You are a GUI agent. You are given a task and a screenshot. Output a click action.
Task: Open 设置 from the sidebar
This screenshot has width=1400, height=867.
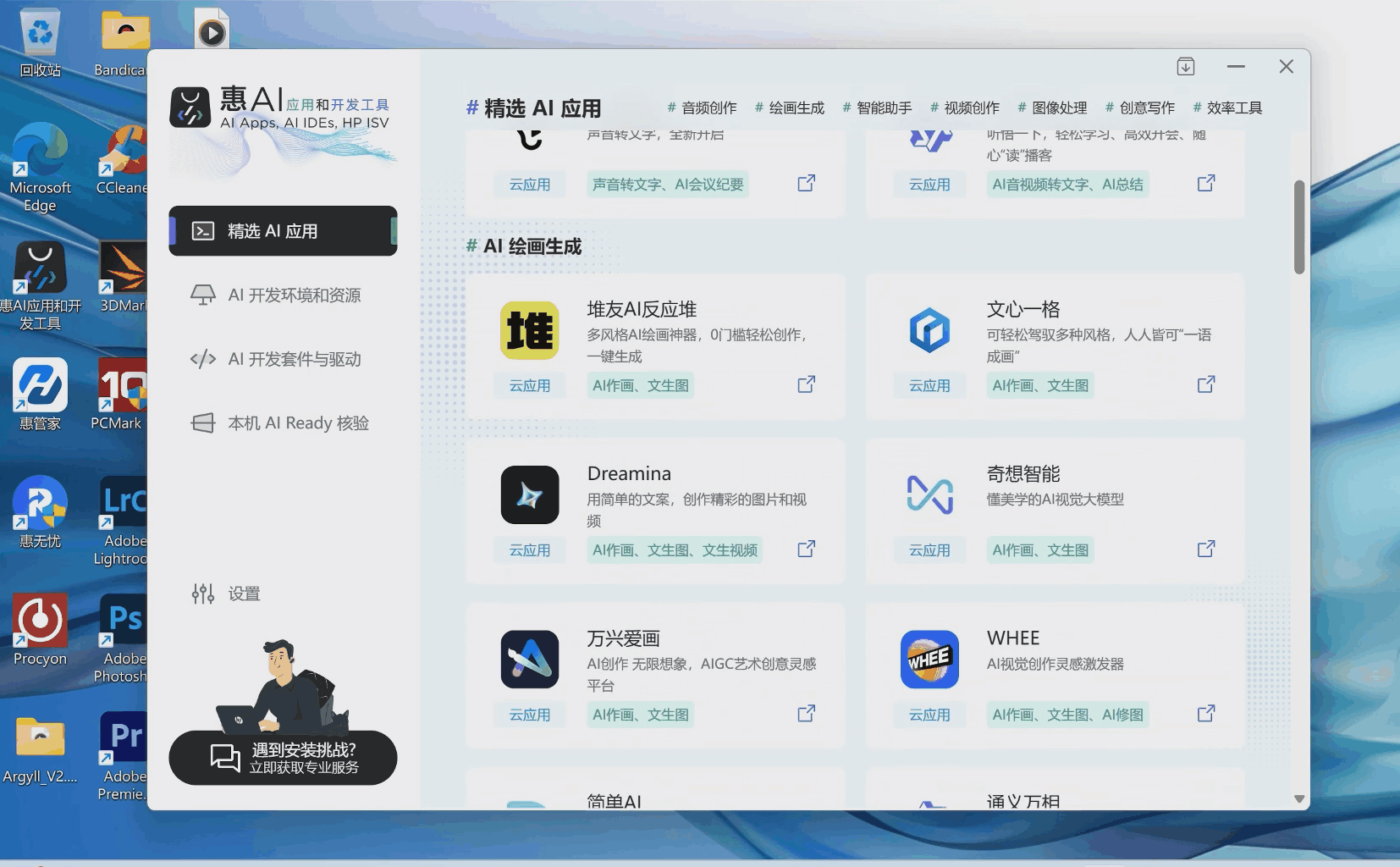226,594
